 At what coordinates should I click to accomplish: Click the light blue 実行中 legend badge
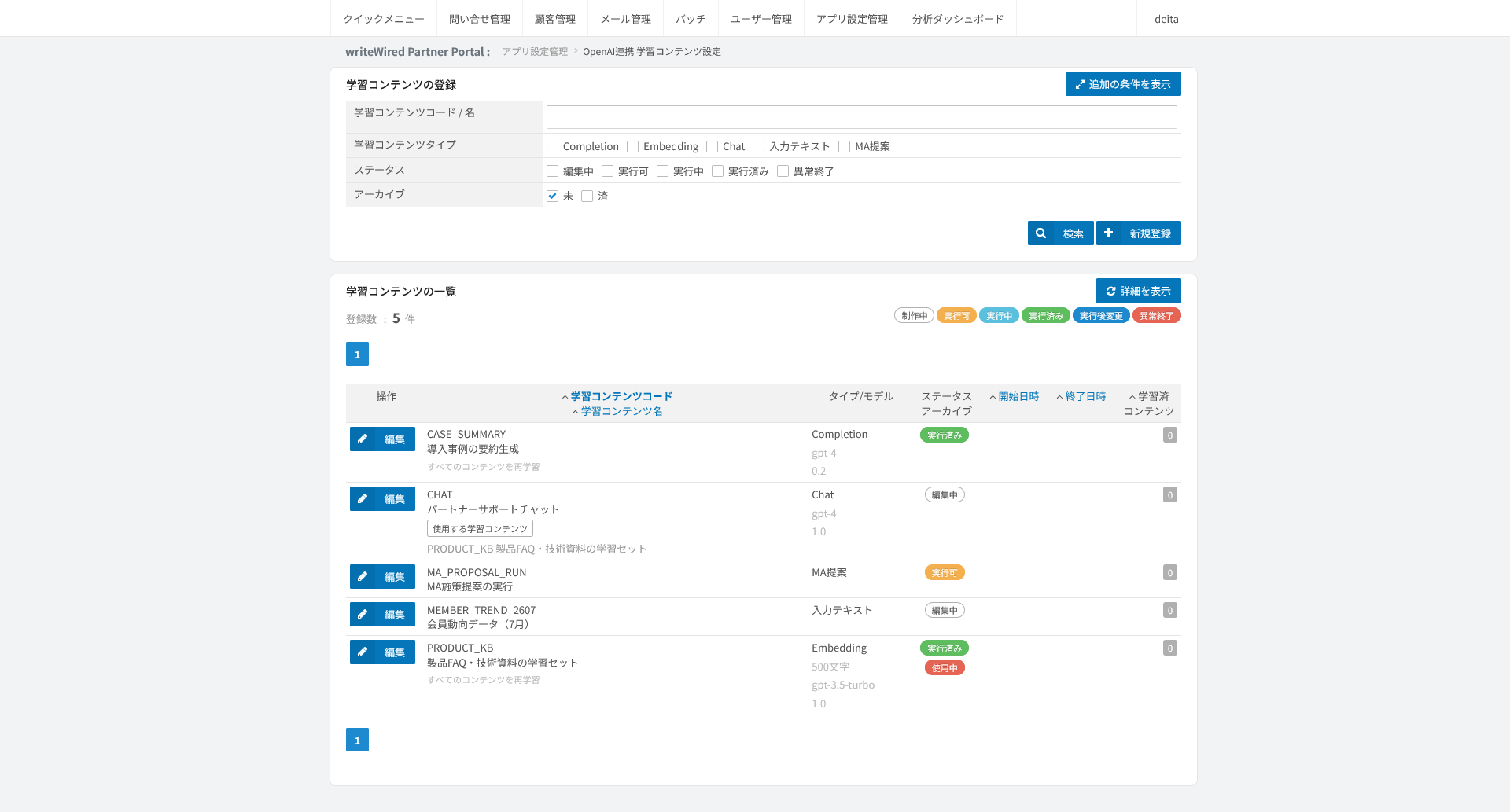point(999,315)
